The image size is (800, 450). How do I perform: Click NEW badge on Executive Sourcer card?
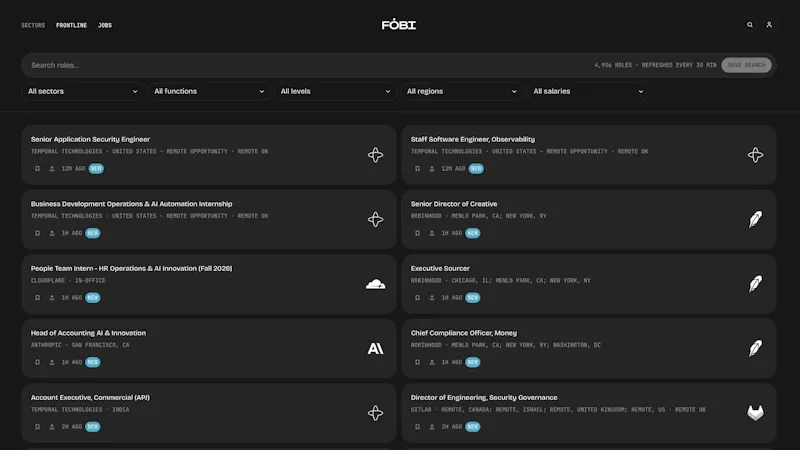pyautogui.click(x=473, y=297)
